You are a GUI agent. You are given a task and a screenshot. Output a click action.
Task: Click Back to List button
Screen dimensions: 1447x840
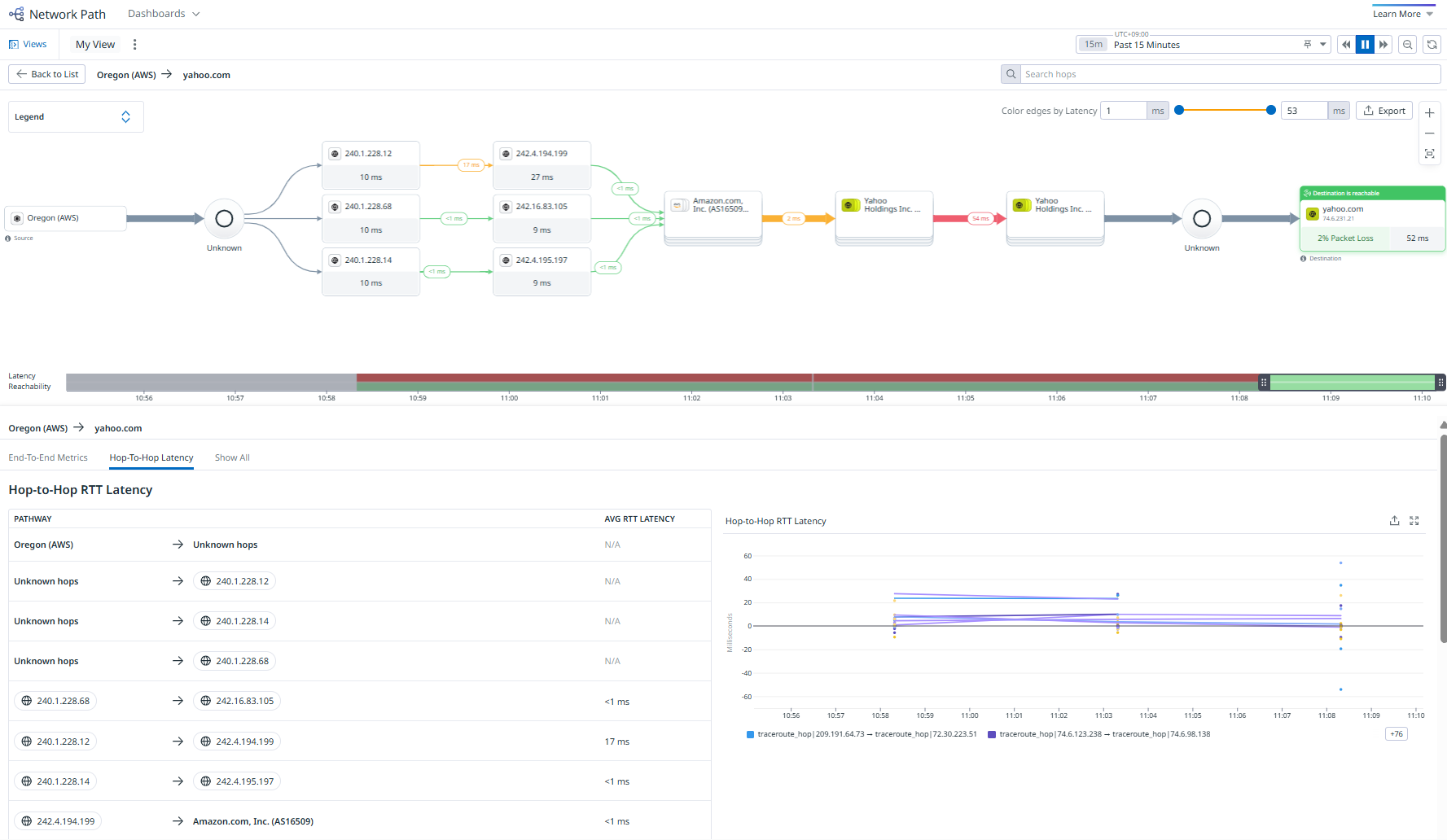(x=47, y=74)
